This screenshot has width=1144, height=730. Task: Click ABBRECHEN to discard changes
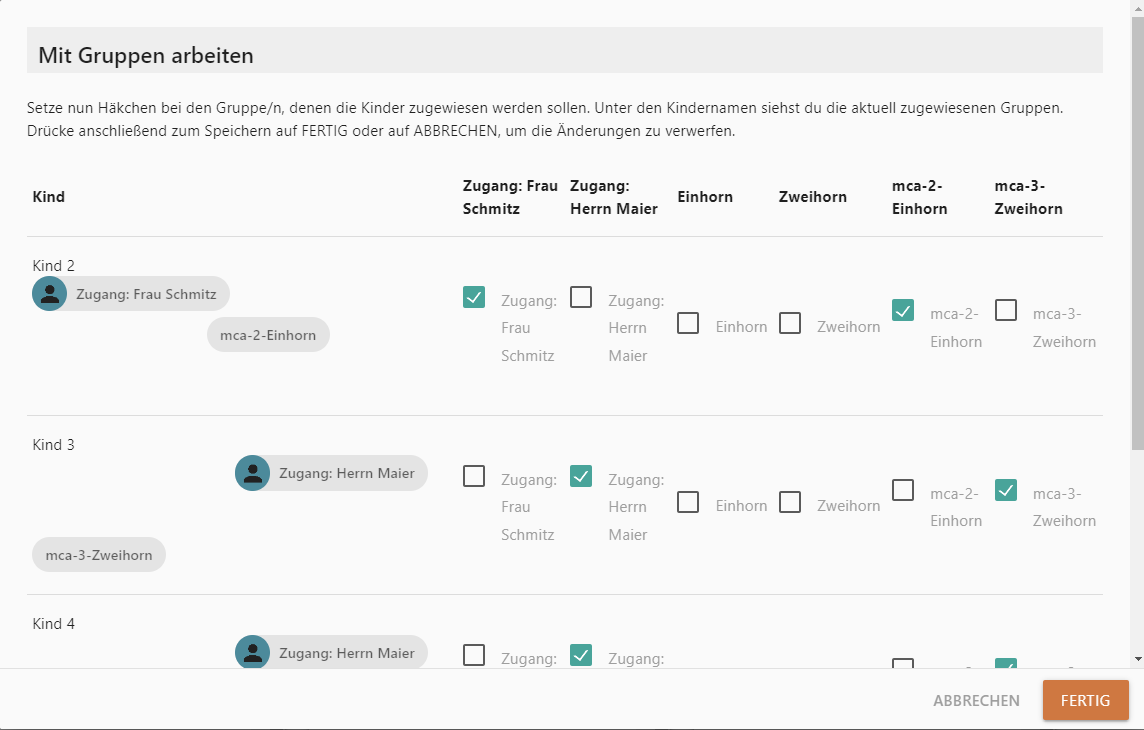pyautogui.click(x=976, y=700)
